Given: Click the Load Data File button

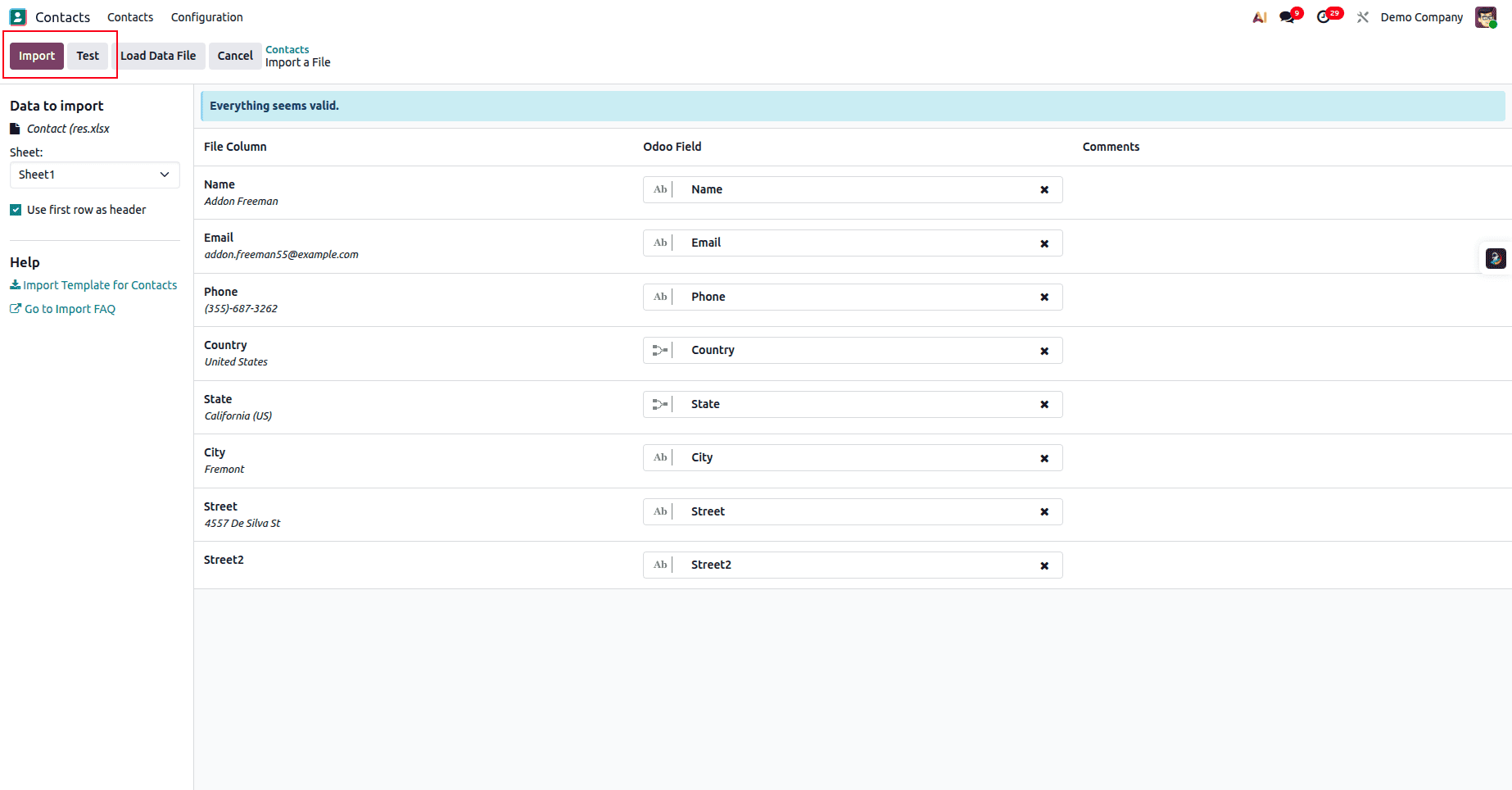Looking at the screenshot, I should pyautogui.click(x=158, y=56).
